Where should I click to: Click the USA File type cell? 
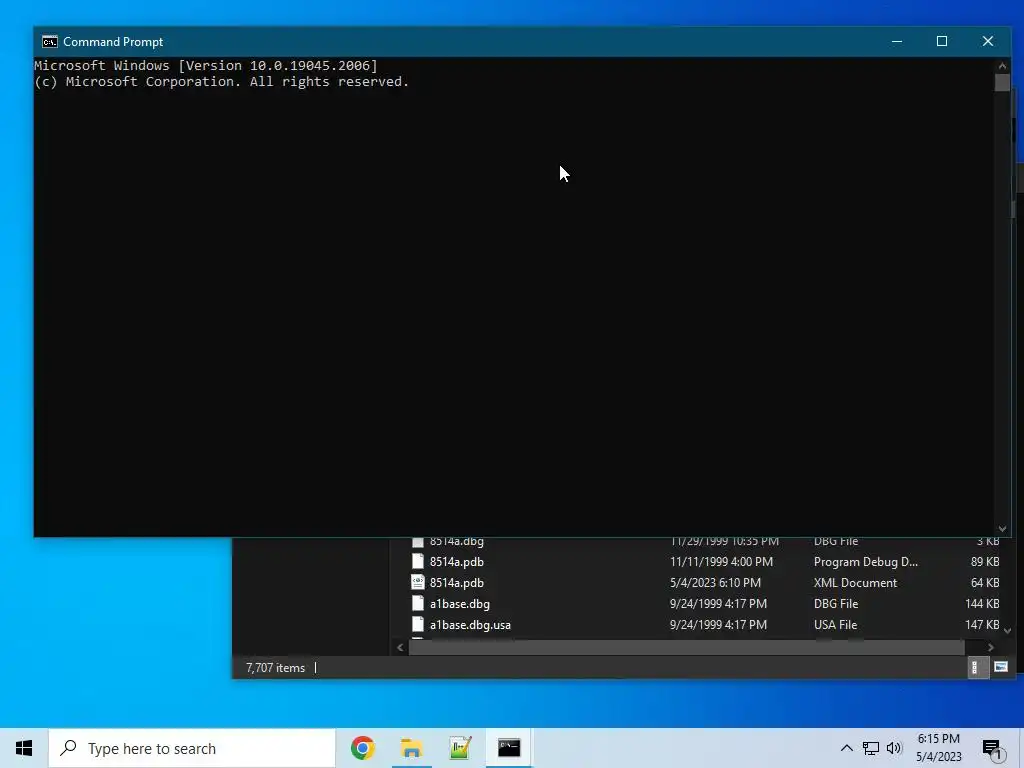(x=835, y=624)
